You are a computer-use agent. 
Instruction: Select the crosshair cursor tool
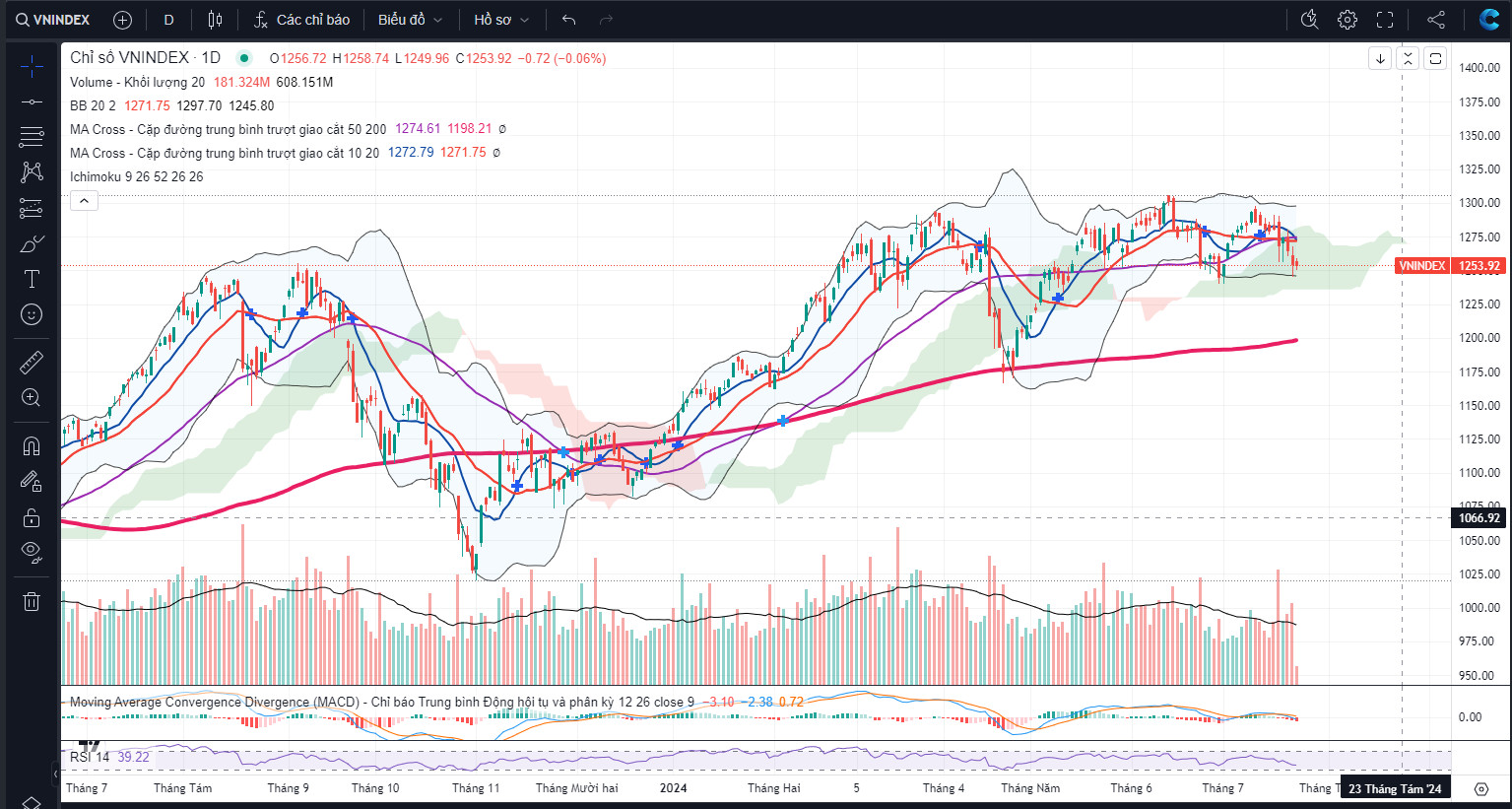tap(32, 67)
